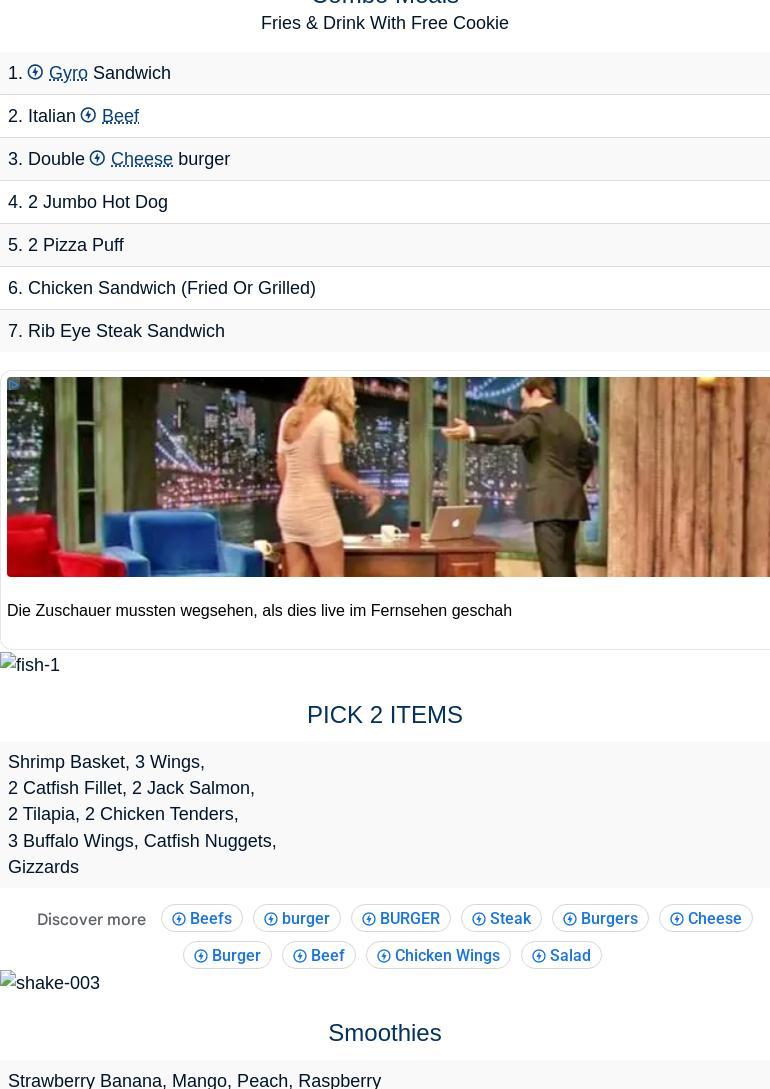Select the Beefs discover chip
770x1089 pixels.
pyautogui.click(x=202, y=918)
